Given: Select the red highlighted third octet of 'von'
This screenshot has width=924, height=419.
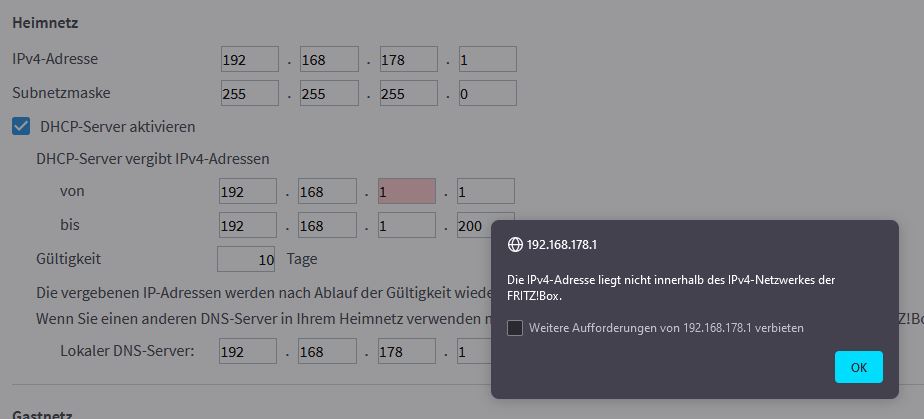Looking at the screenshot, I should [407, 191].
